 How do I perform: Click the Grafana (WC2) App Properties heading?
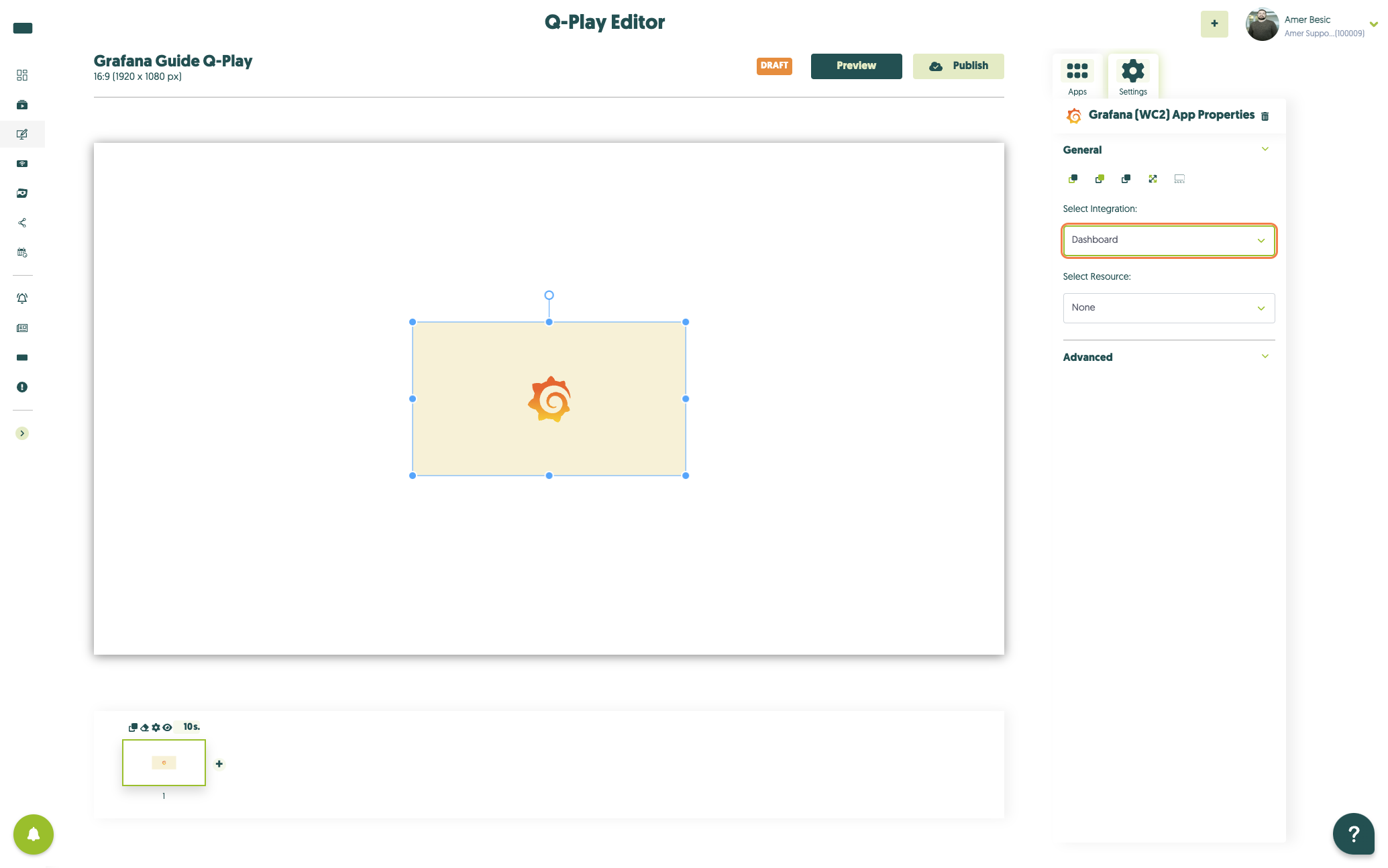pos(1171,115)
